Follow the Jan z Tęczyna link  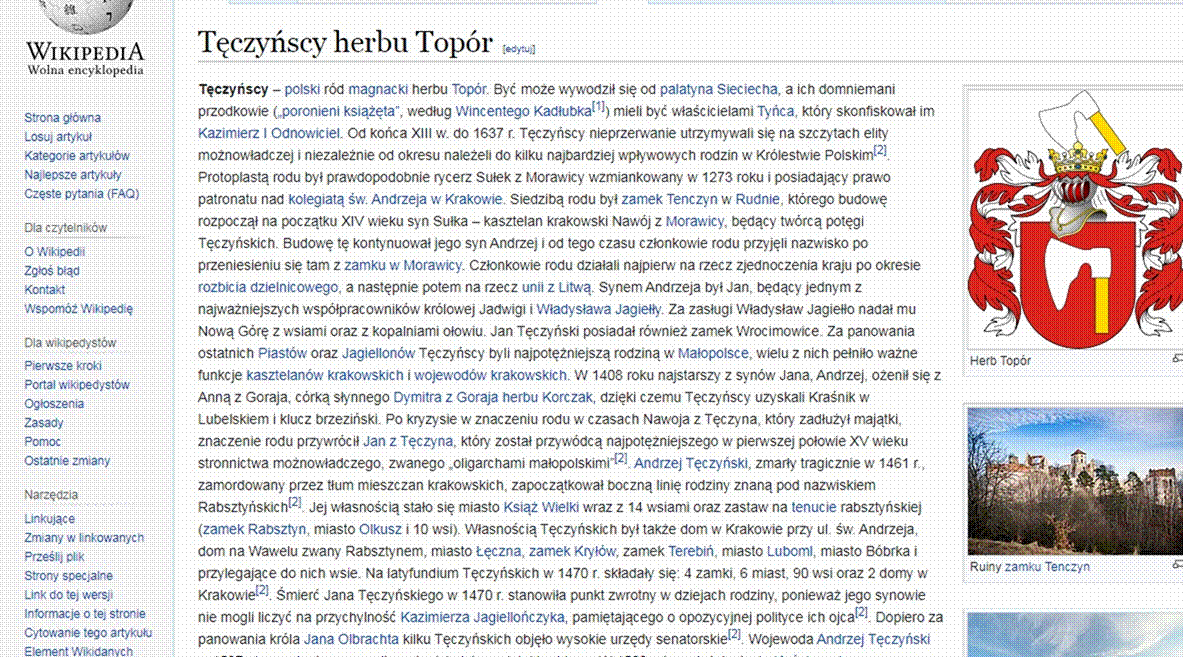pyautogui.click(x=408, y=441)
